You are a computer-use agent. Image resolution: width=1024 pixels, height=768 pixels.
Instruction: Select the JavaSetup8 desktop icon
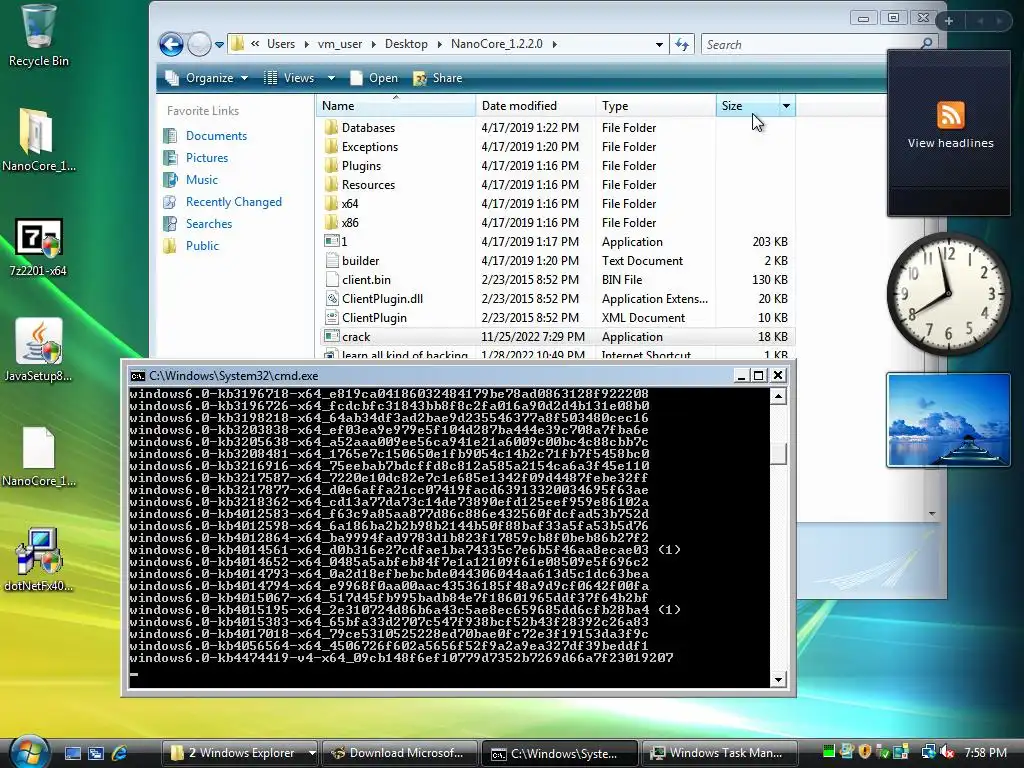[x=38, y=350]
